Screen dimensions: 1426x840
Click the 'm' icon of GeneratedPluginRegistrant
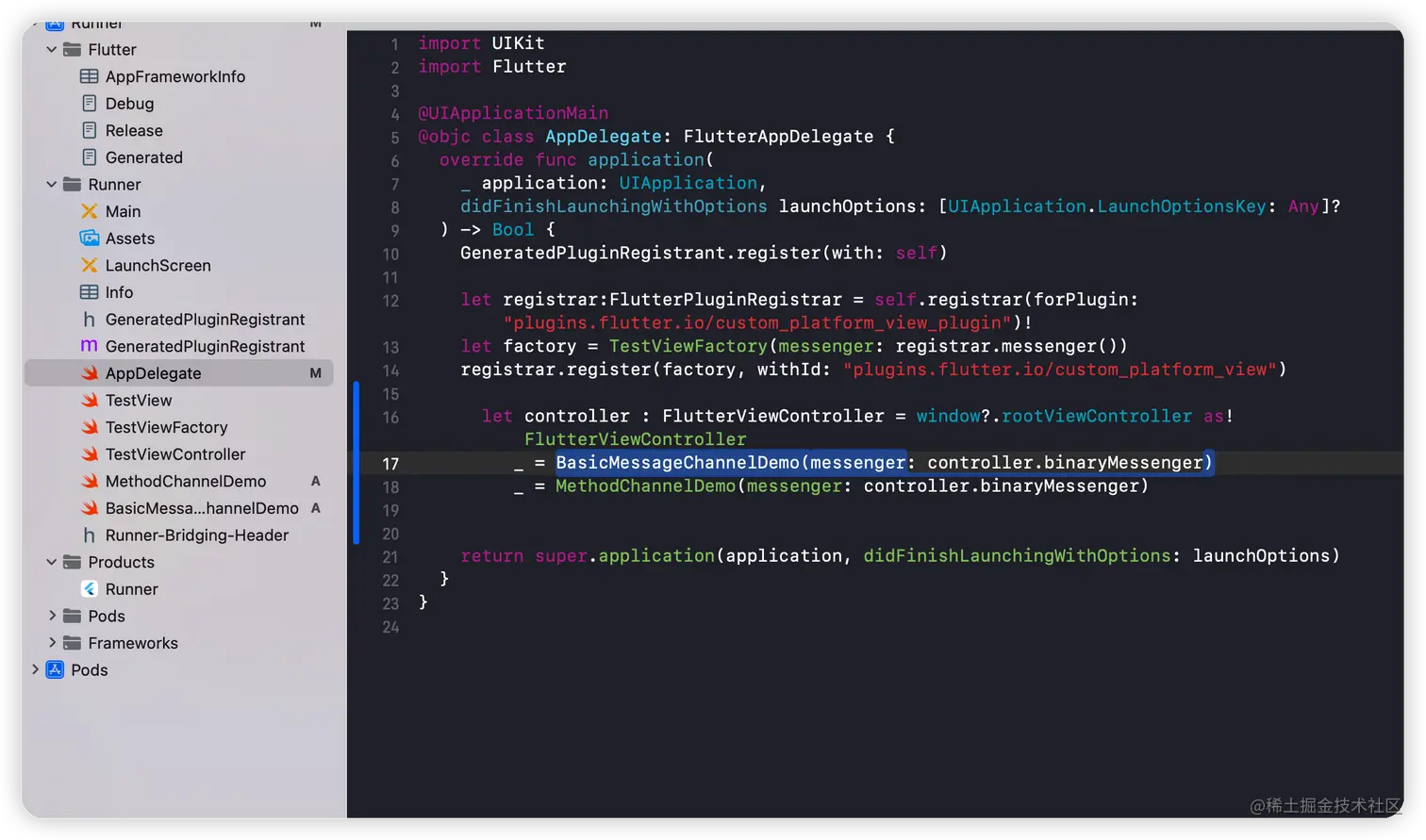(90, 346)
